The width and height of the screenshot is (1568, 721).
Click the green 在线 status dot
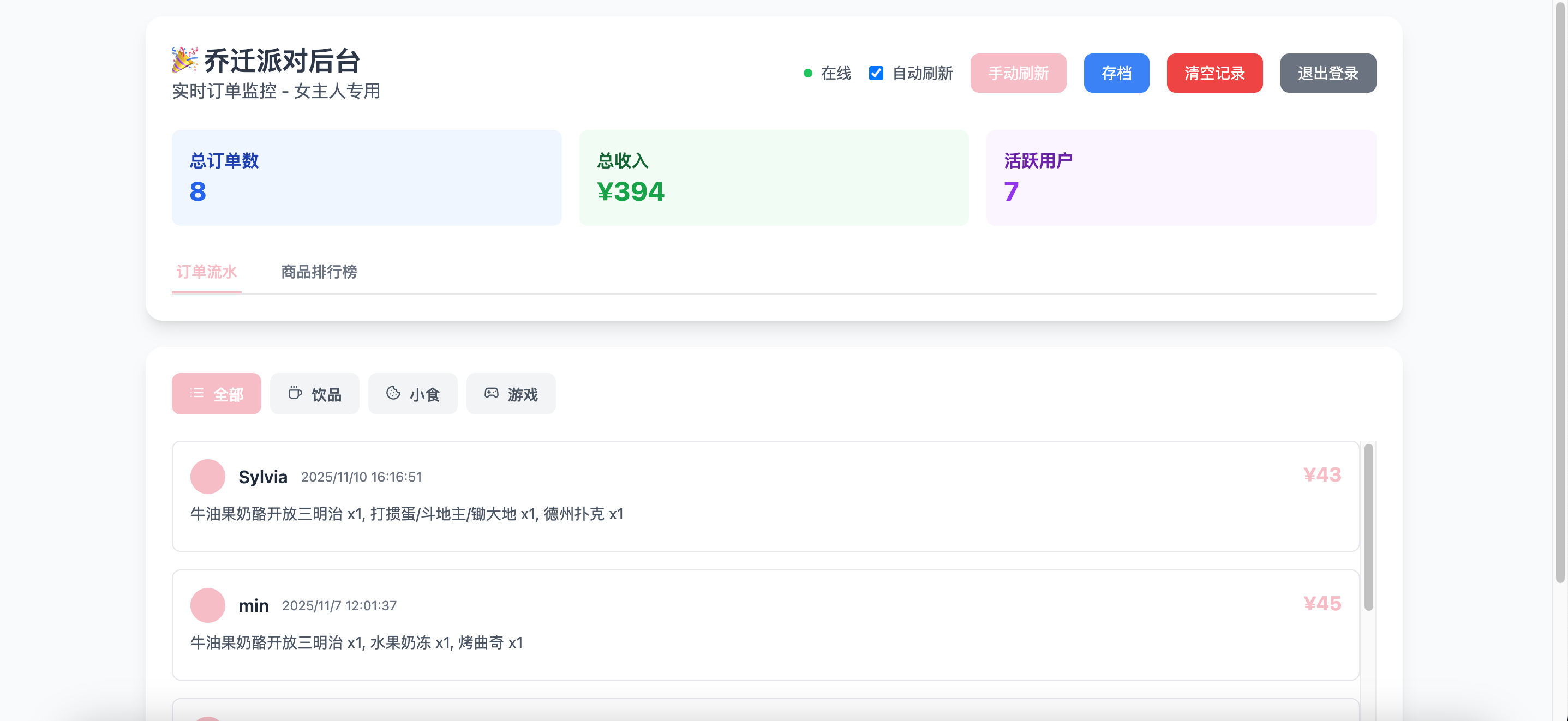808,73
